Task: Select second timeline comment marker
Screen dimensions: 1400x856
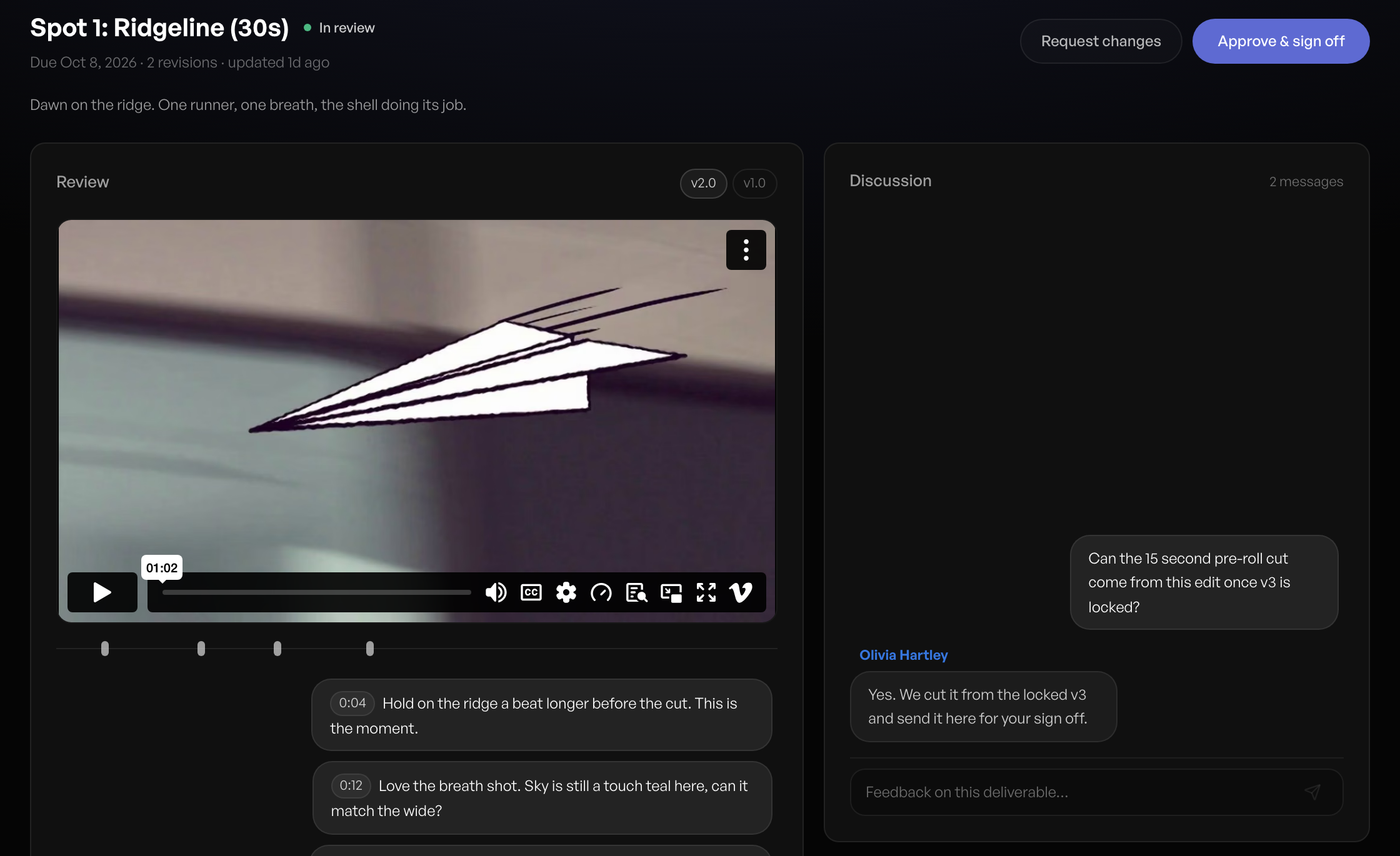Action: click(201, 649)
